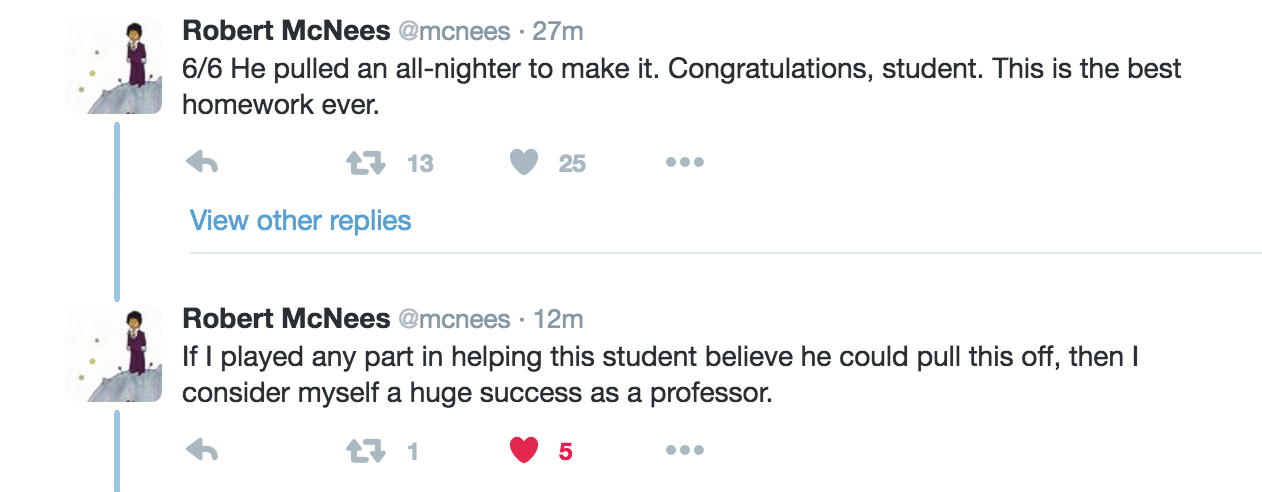This screenshot has width=1262, height=492.
Task: Click the like count 25
Action: [572, 164]
